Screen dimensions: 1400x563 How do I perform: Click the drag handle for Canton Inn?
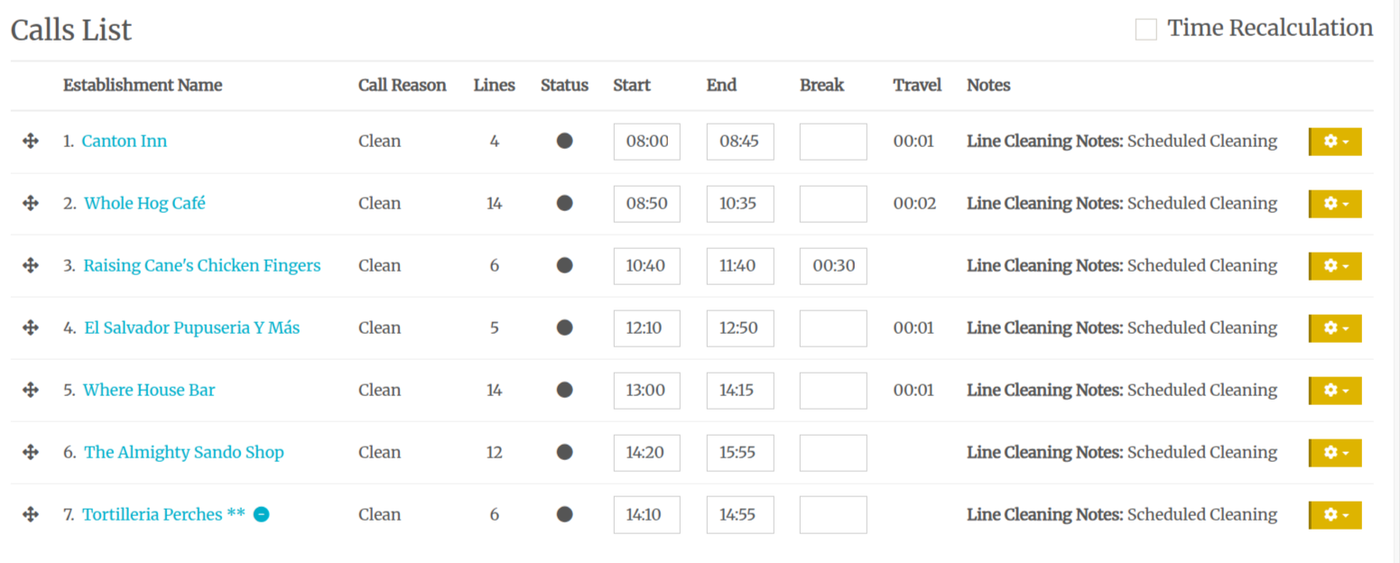tap(30, 141)
